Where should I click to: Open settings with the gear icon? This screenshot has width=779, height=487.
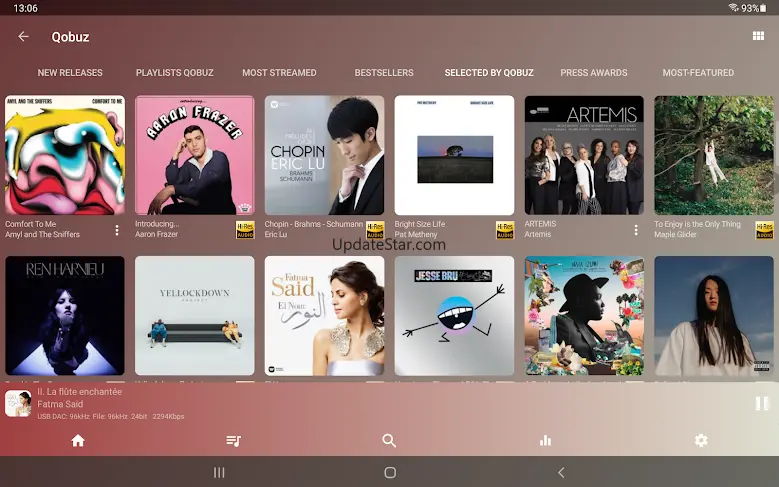[x=701, y=440]
